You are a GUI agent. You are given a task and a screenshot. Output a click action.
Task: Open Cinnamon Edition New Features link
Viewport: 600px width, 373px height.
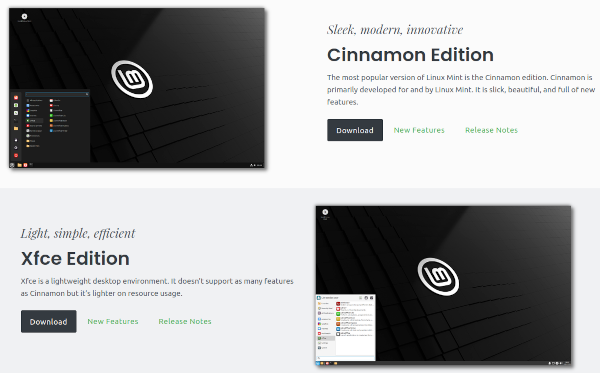coord(419,130)
